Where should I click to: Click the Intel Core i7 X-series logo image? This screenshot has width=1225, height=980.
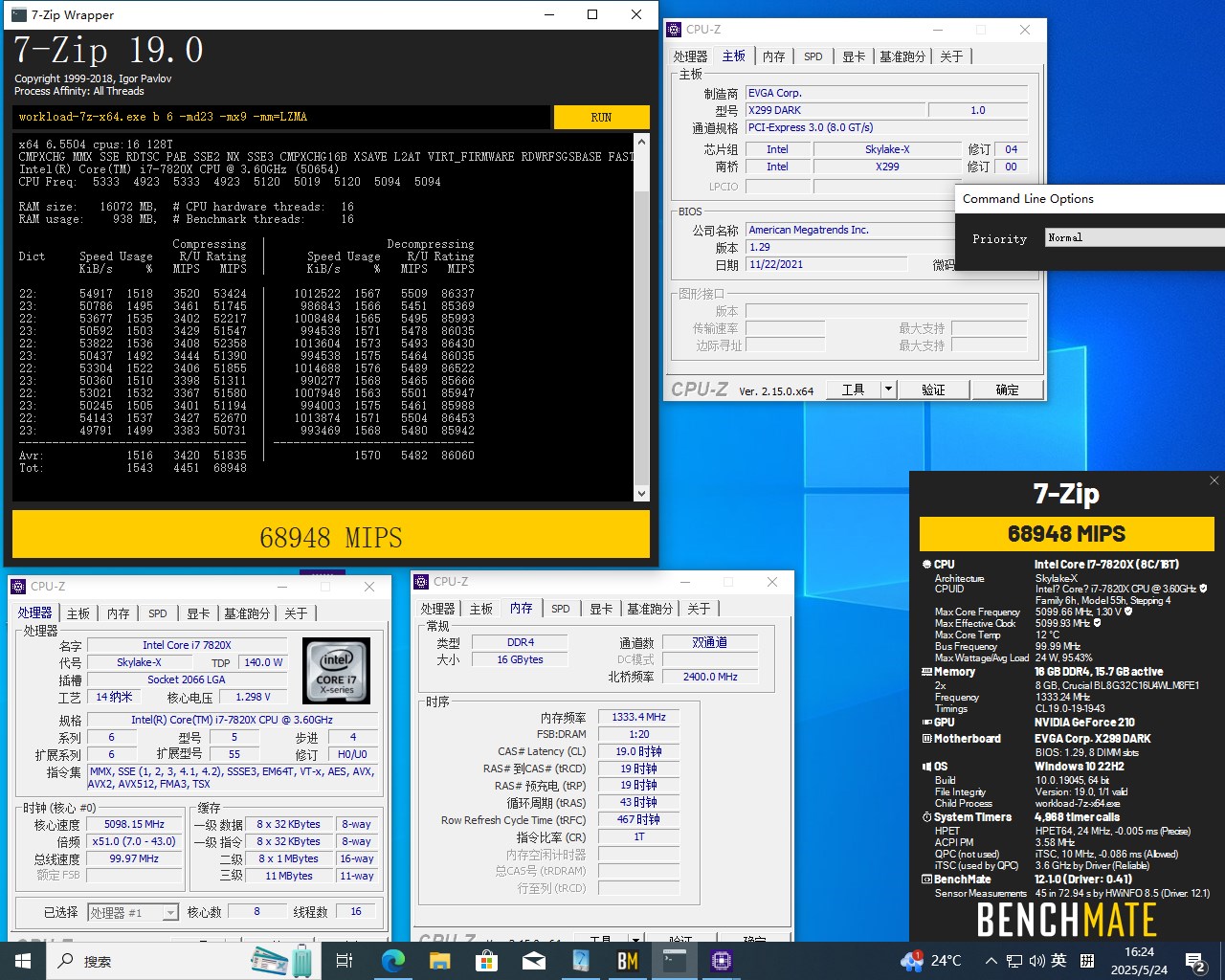coord(336,671)
